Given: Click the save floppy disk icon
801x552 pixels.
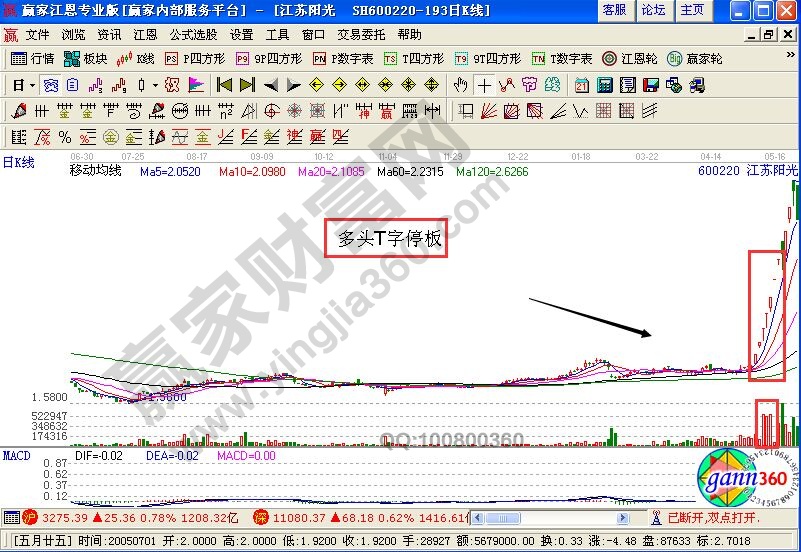Looking at the screenshot, I should (651, 85).
